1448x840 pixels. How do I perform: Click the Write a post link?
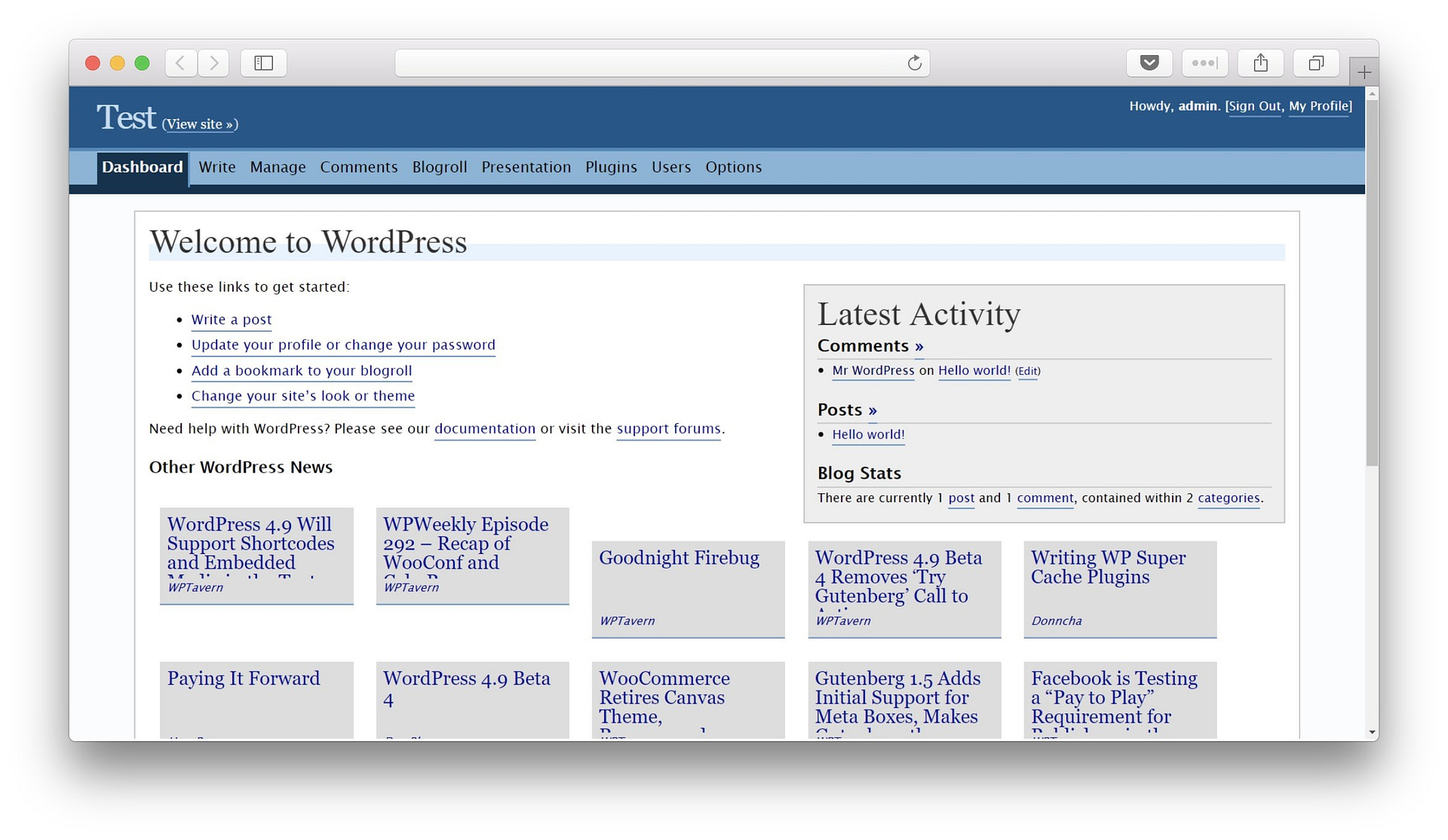(x=232, y=320)
